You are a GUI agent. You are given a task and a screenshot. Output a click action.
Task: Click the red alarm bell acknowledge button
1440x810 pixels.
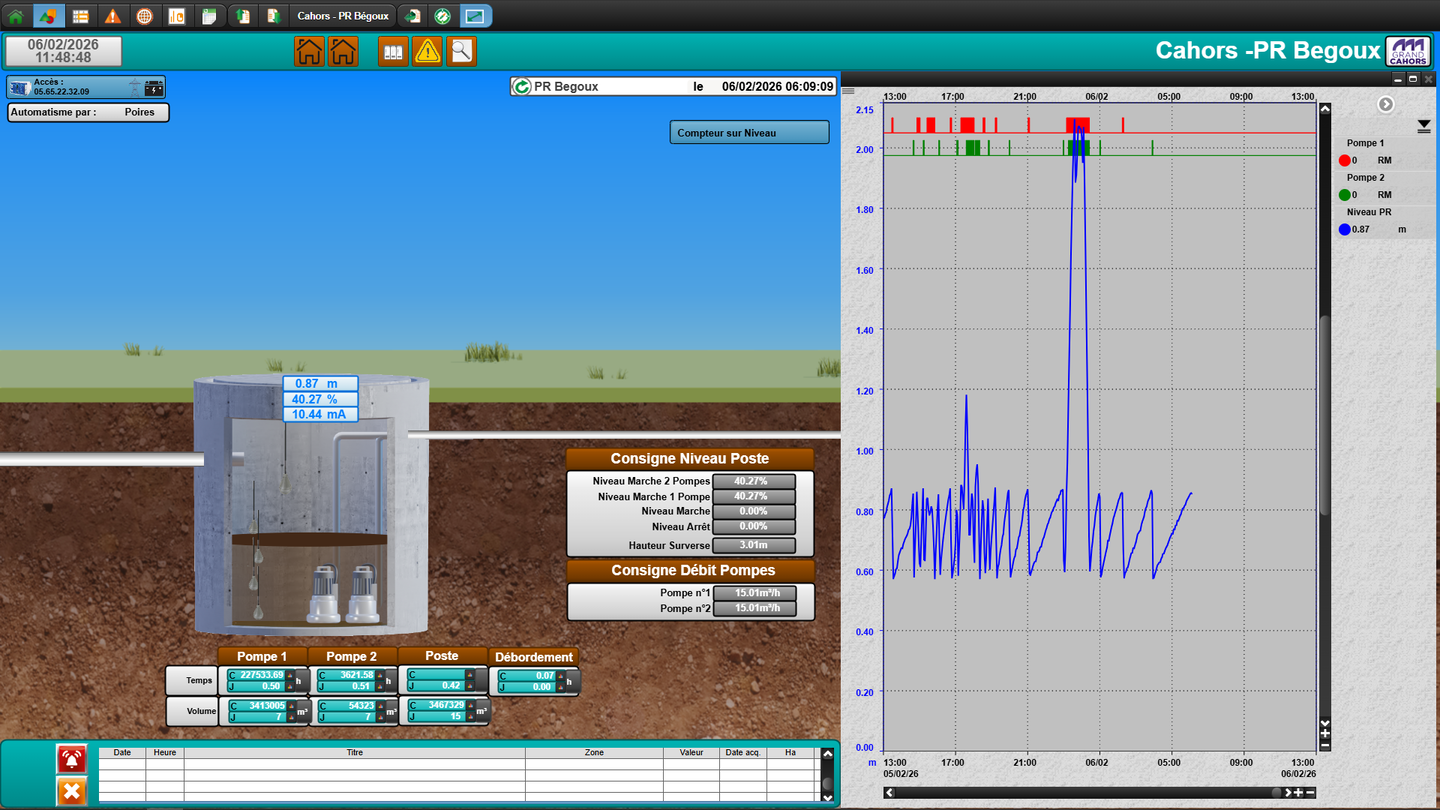coord(71,759)
